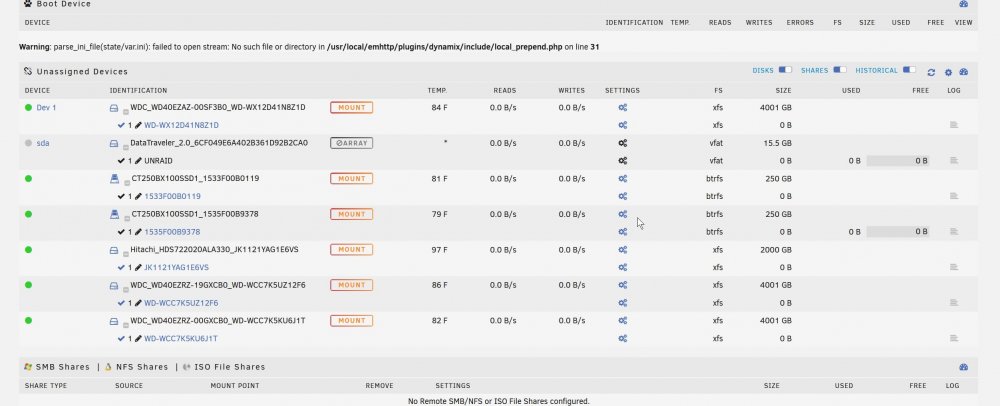Open dashboard icon in Unassigned Devices header
The width and height of the screenshot is (1000, 406).
coord(964,72)
